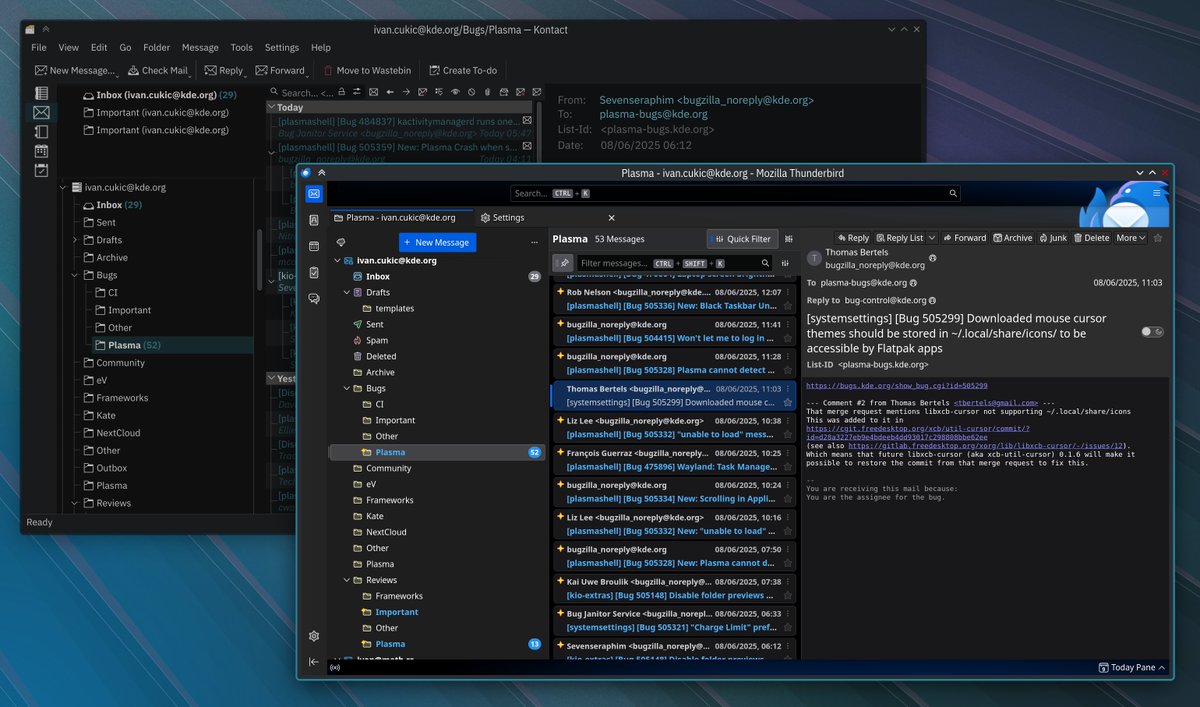Open message Bug 504415 Won't let me log in
1200x707 pixels.
click(675, 331)
